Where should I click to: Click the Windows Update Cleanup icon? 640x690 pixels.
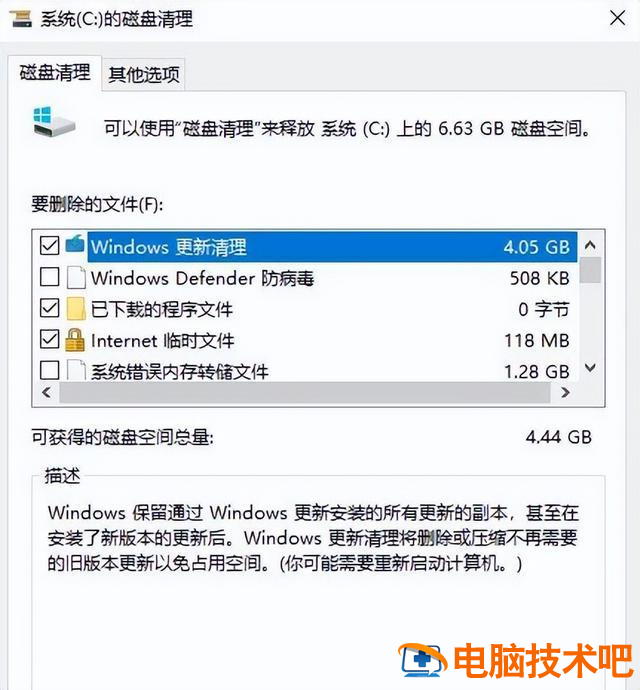click(x=75, y=245)
